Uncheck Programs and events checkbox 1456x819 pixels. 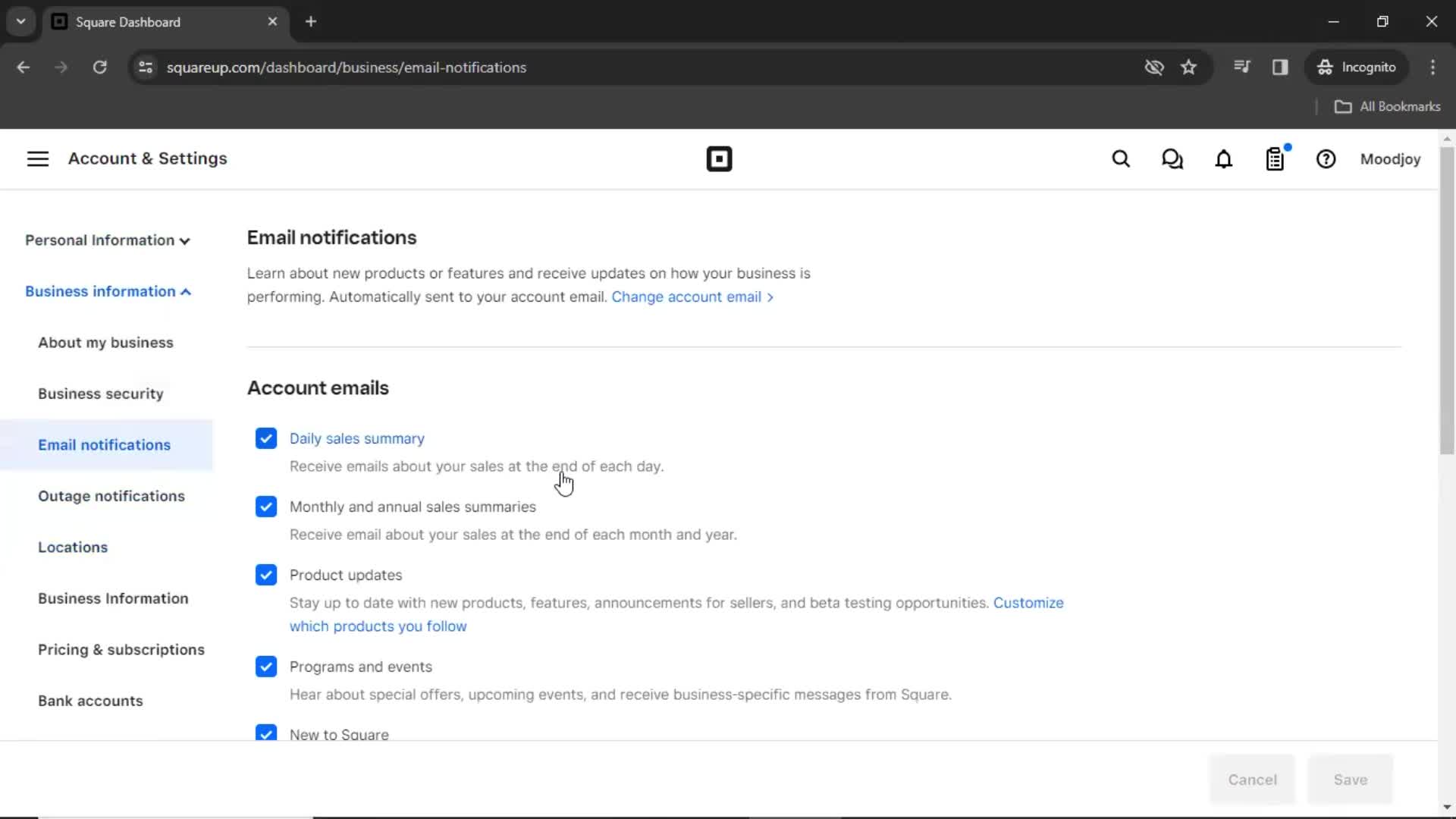coord(266,667)
